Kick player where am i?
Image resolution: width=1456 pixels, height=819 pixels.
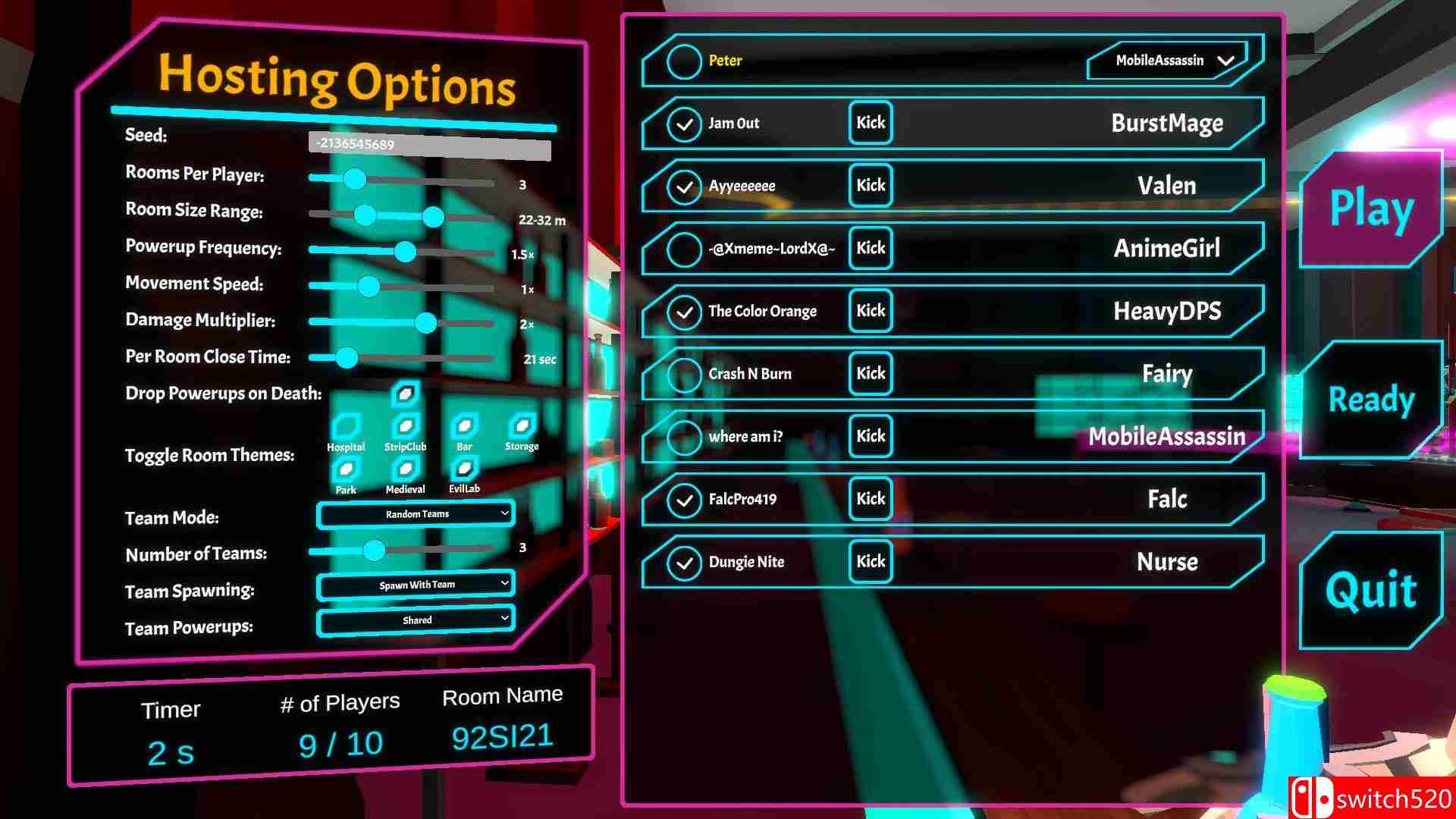pyautogui.click(x=868, y=436)
